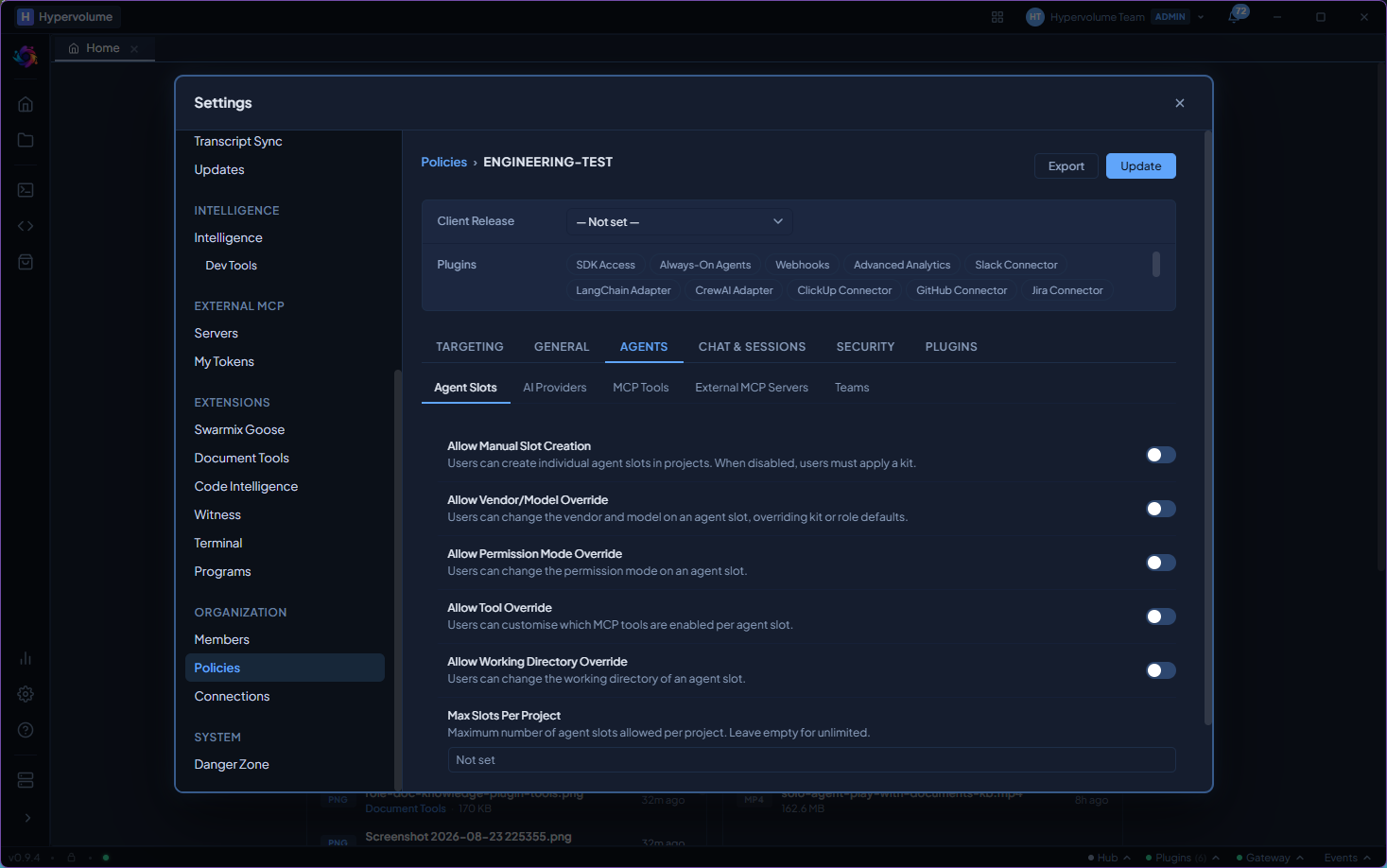This screenshot has width=1387, height=868.
Task: Expand the Events panel in status bar
Action: pyautogui.click(x=1347, y=858)
